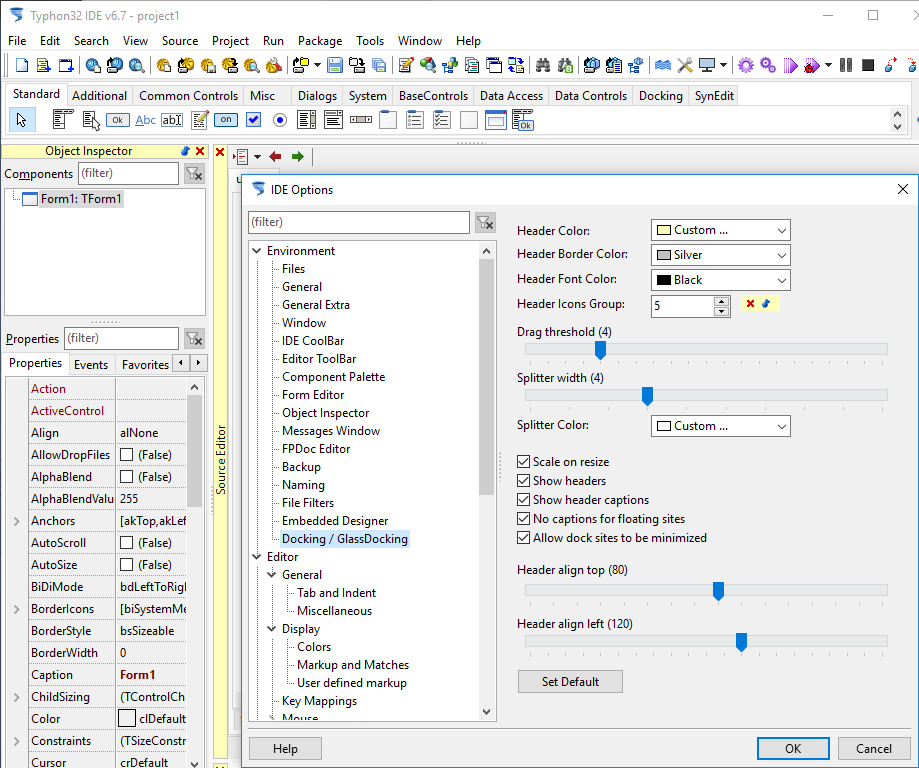This screenshot has width=919, height=768.
Task: Collapse the Display tree node
Action: click(272, 629)
